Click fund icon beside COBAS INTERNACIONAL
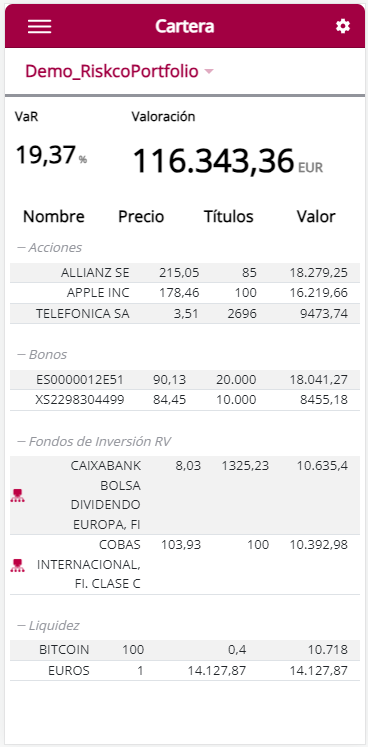This screenshot has height=747, width=368. 18,565
